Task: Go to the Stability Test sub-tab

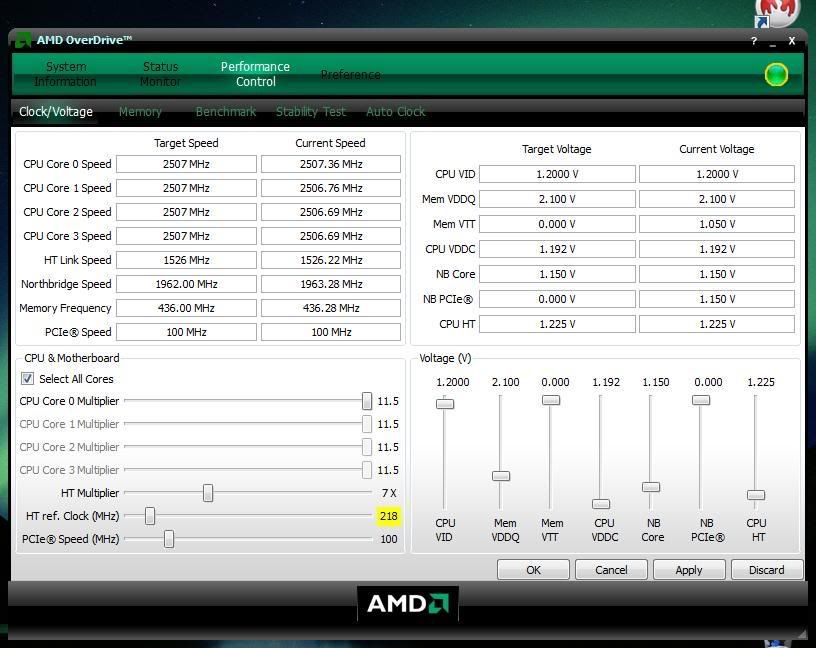Action: [311, 112]
